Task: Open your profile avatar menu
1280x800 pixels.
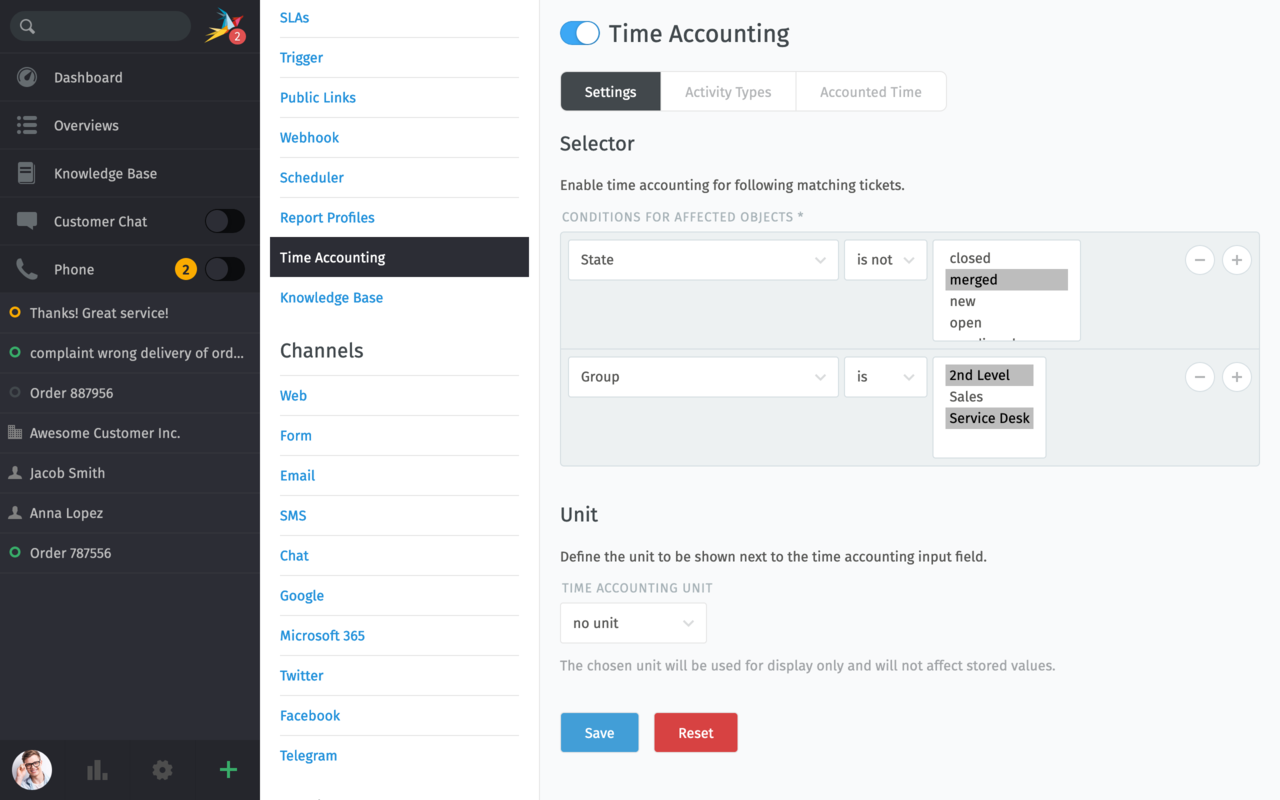Action: 31,770
